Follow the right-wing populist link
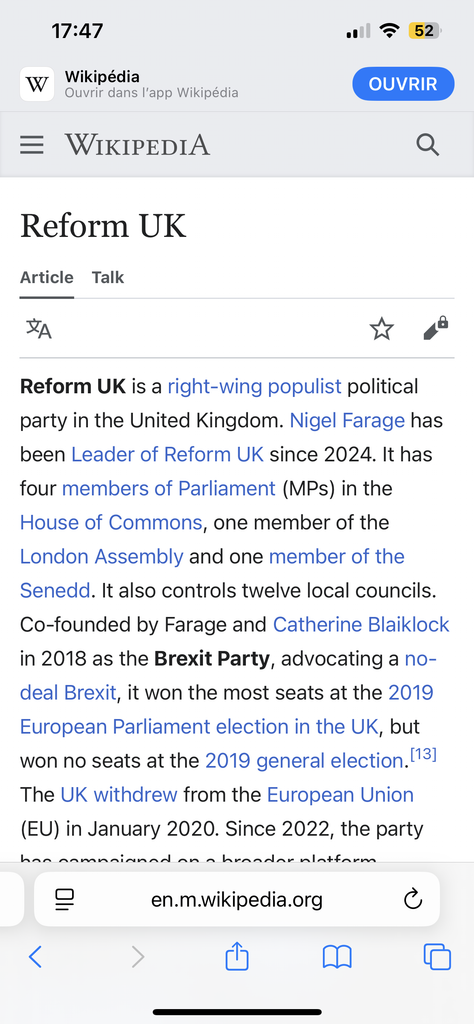Image resolution: width=474 pixels, height=1024 pixels. coord(255,387)
